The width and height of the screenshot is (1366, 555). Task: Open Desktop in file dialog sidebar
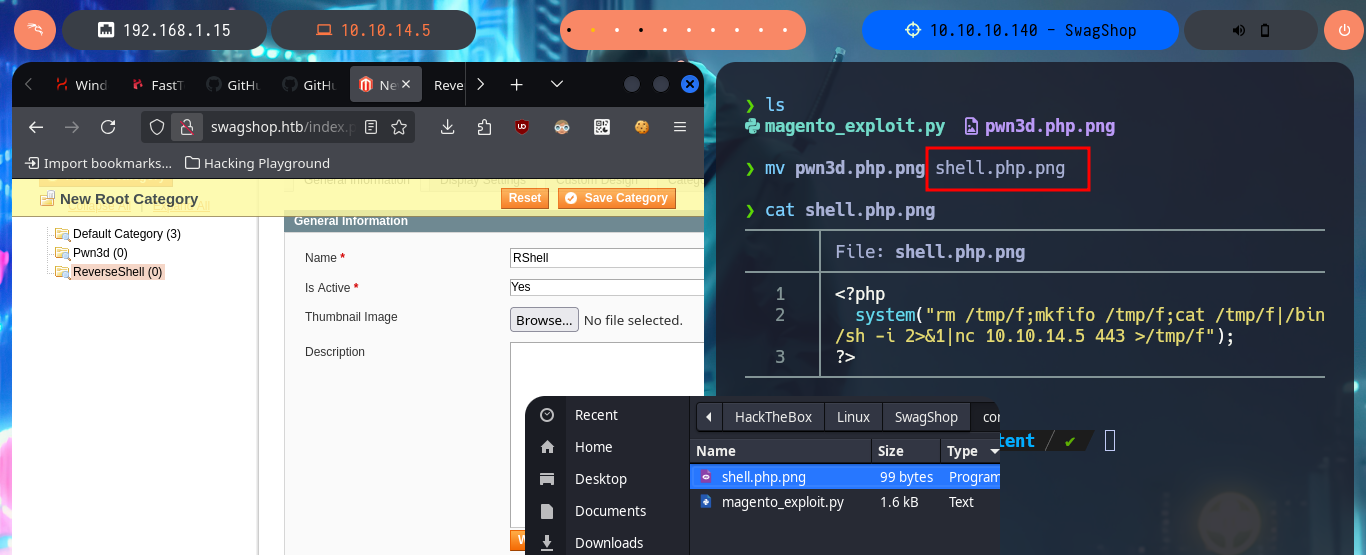(601, 479)
